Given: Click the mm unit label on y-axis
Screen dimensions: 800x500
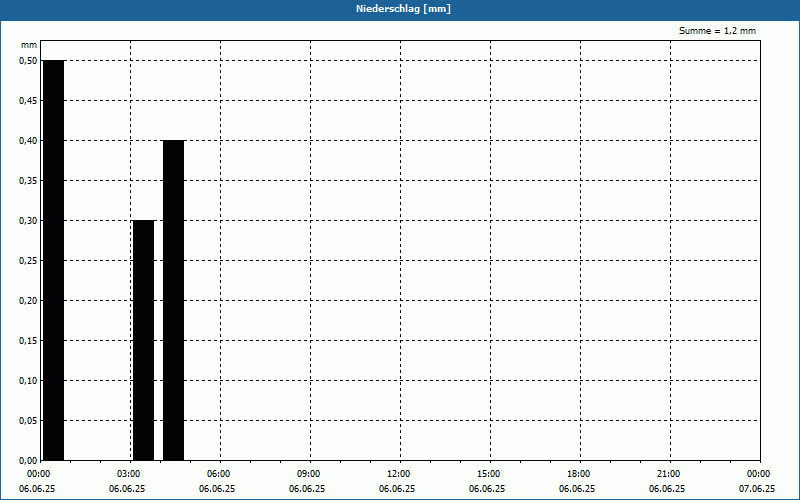Looking at the screenshot, I should (29, 45).
